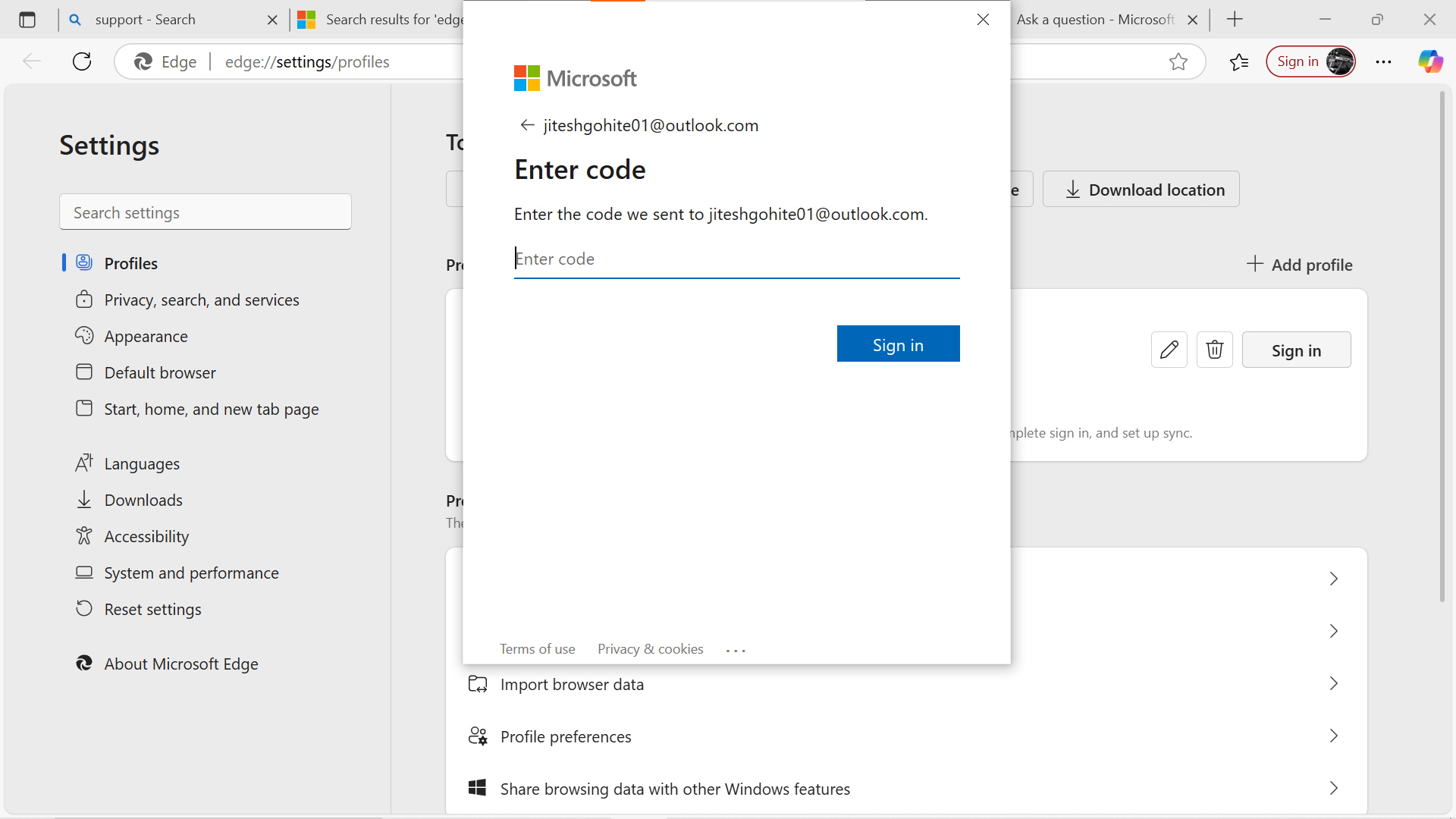Click back arrow next to email address
The width and height of the screenshot is (1456, 819).
coord(527,125)
